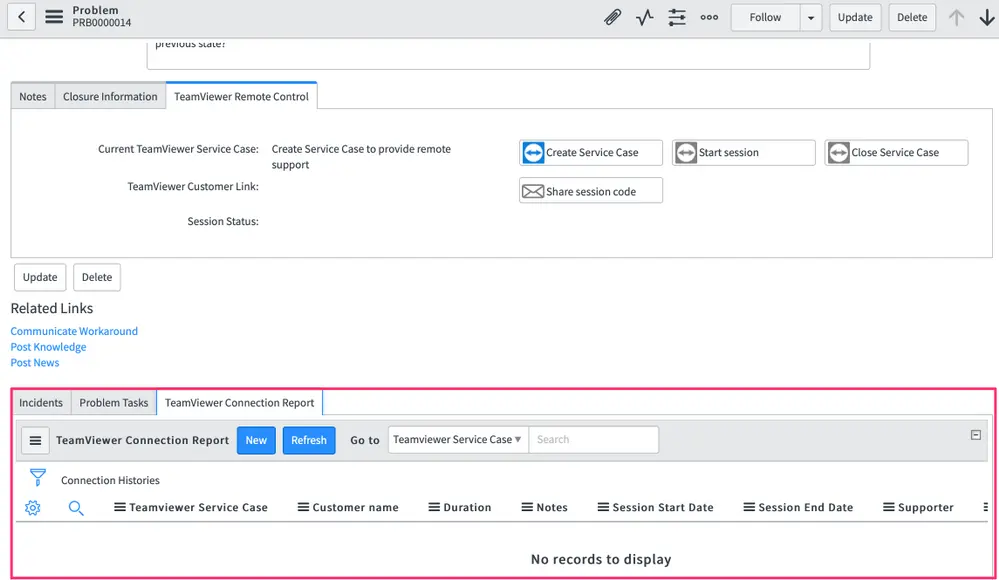Image resolution: width=999 pixels, height=580 pixels.
Task: Open Session End Date column menu
Action: pyautogui.click(x=749, y=507)
